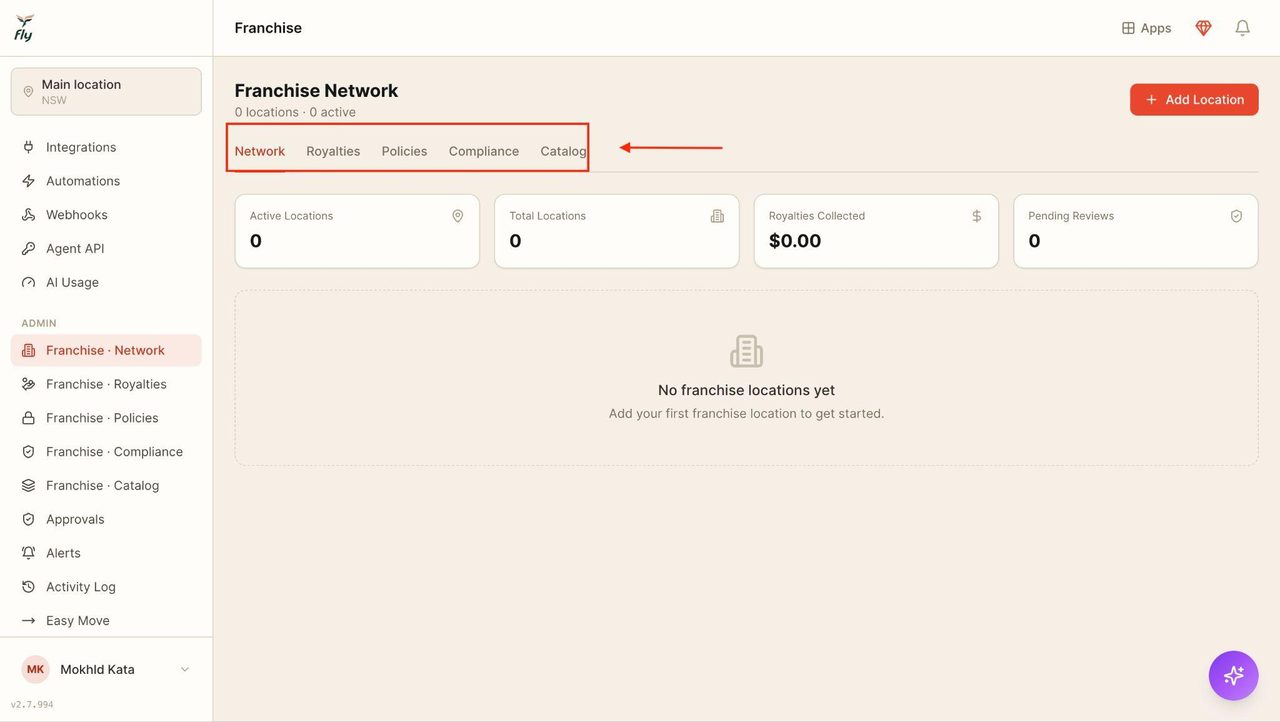Open the Activity Log page

coord(106,587)
